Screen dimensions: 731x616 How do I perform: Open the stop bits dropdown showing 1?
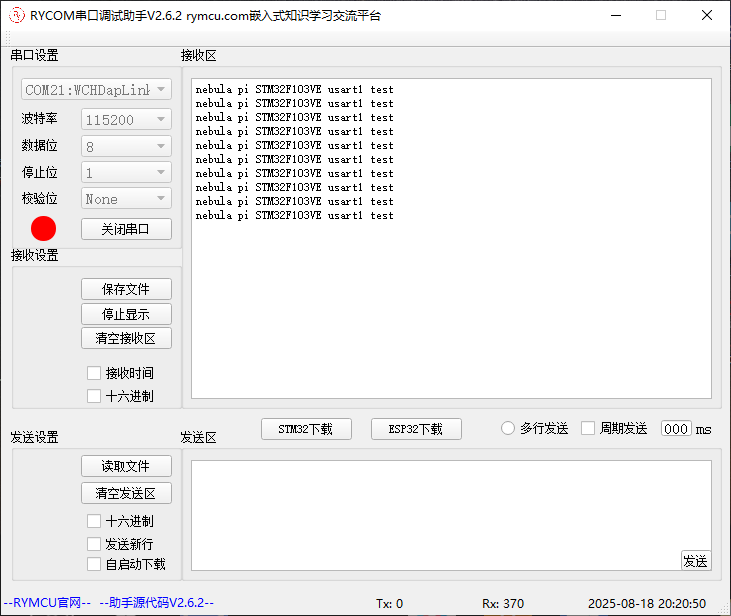[x=126, y=173]
